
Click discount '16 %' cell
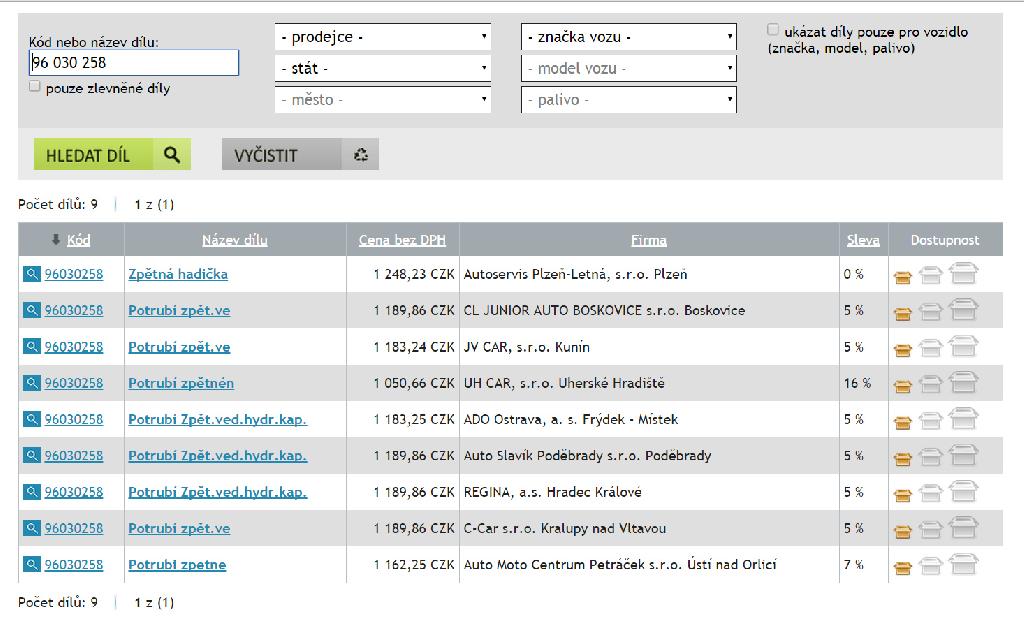tap(857, 383)
